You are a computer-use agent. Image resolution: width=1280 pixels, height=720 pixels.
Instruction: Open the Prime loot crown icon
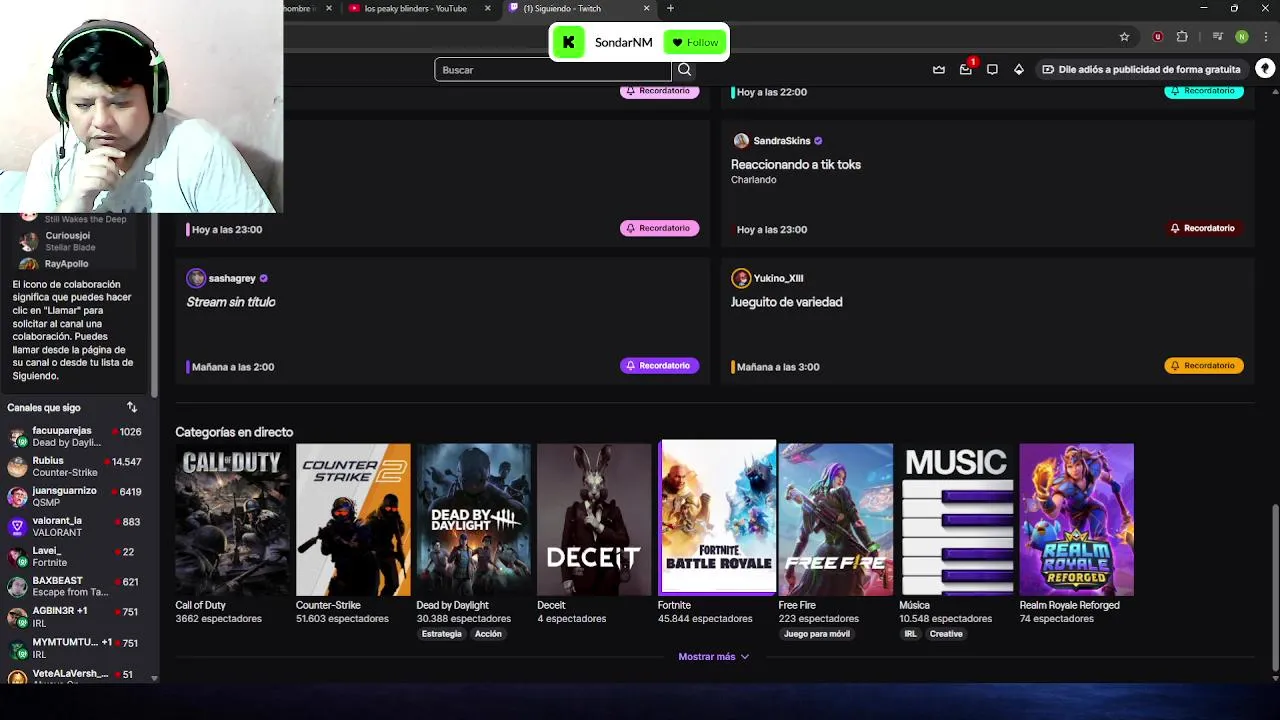(939, 69)
